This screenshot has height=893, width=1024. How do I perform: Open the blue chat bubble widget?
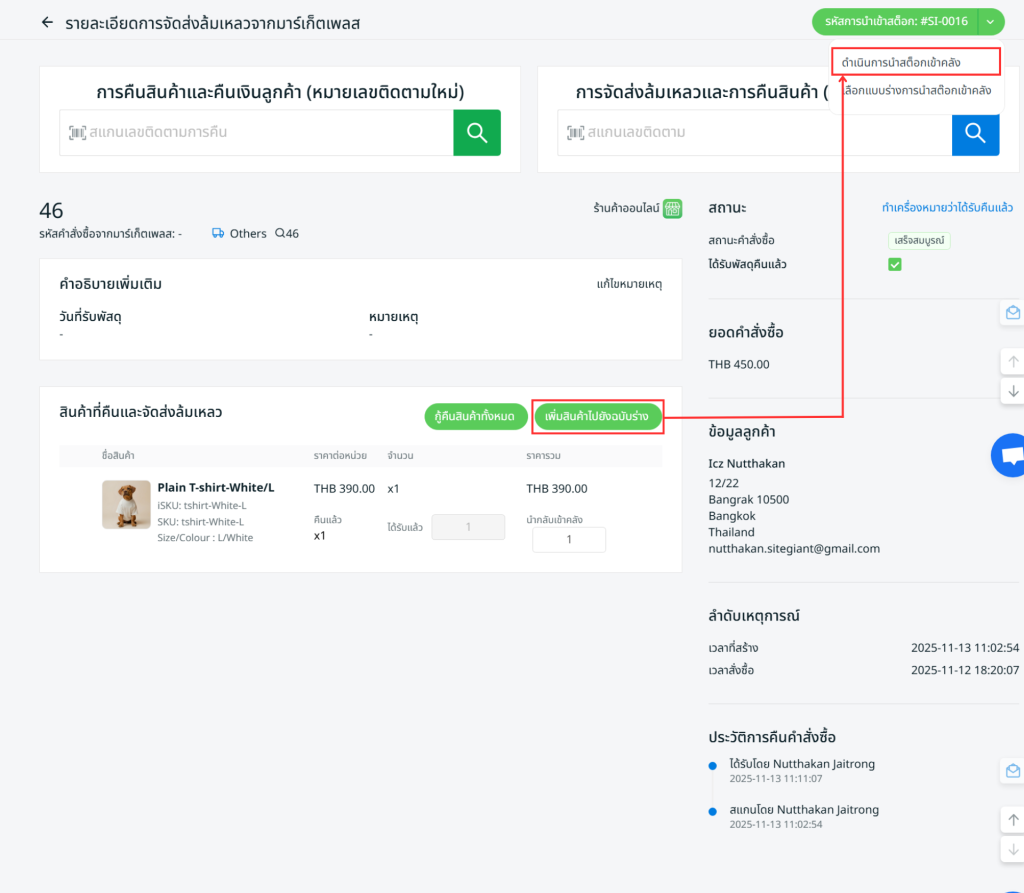tap(1010, 456)
